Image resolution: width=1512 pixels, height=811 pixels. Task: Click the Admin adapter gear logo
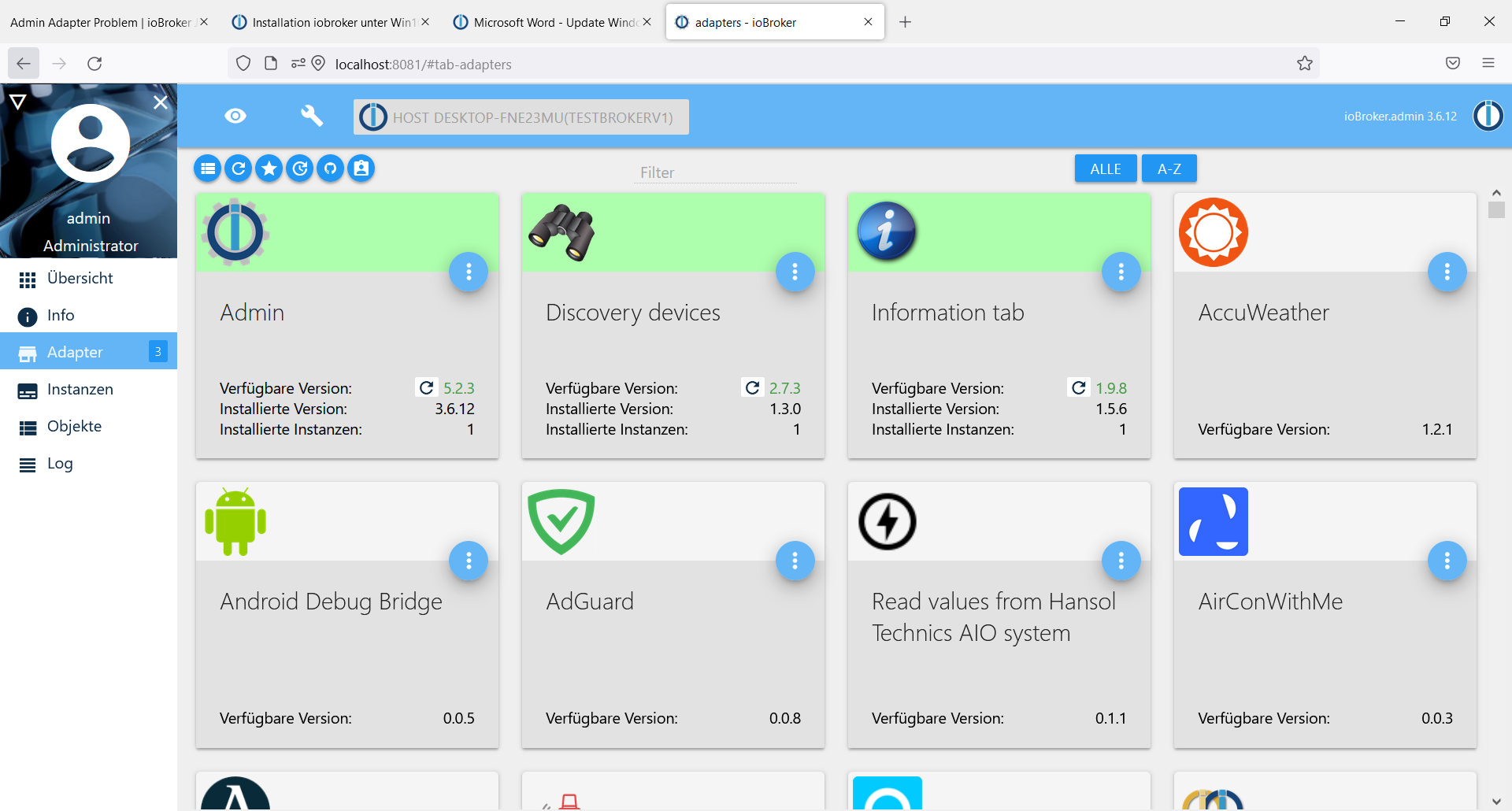click(235, 232)
